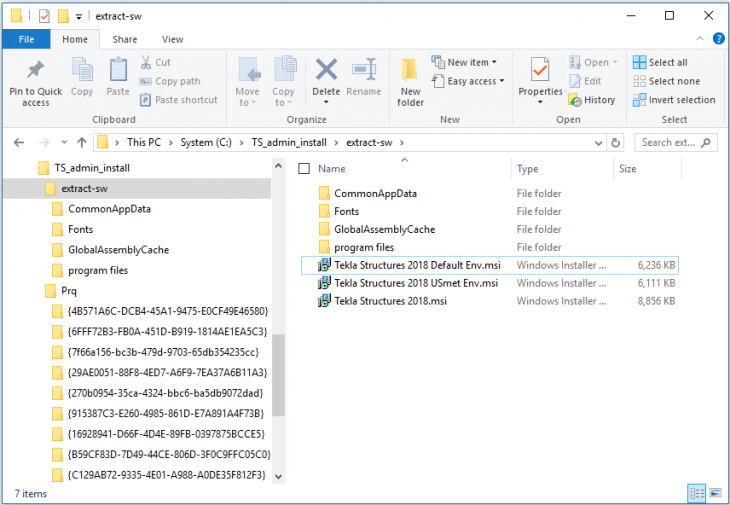Open the Move to menu
The height and width of the screenshot is (505, 730).
point(247,82)
